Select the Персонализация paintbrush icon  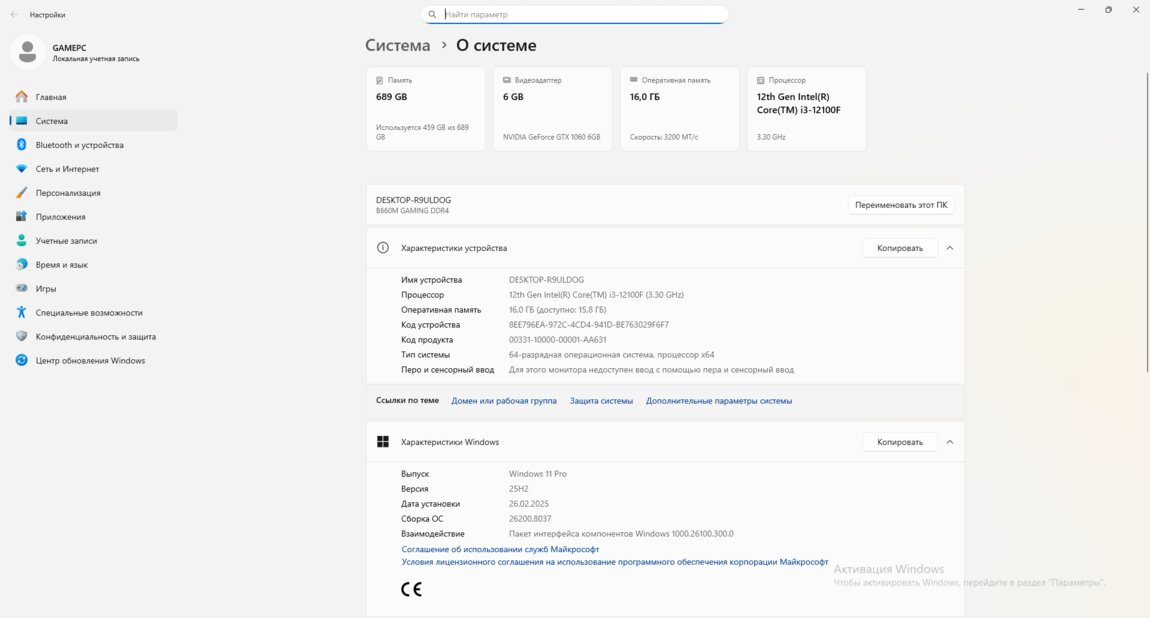click(21, 193)
